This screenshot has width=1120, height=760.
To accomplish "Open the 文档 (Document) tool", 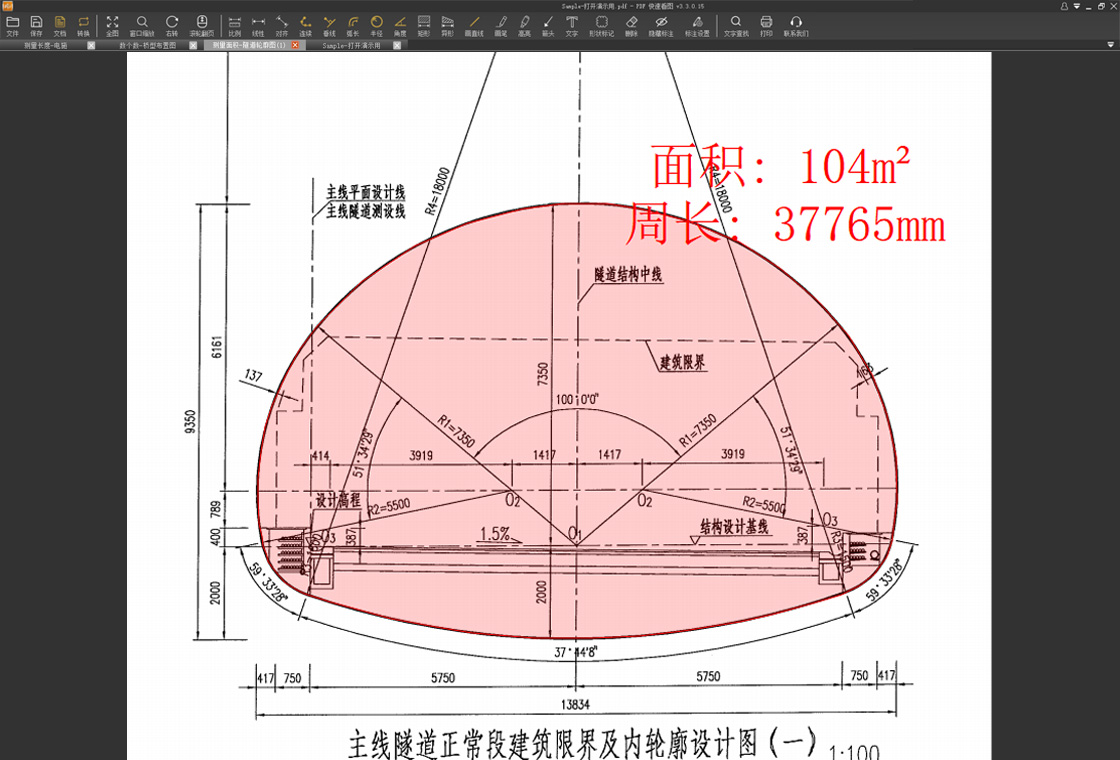I will click(x=60, y=26).
